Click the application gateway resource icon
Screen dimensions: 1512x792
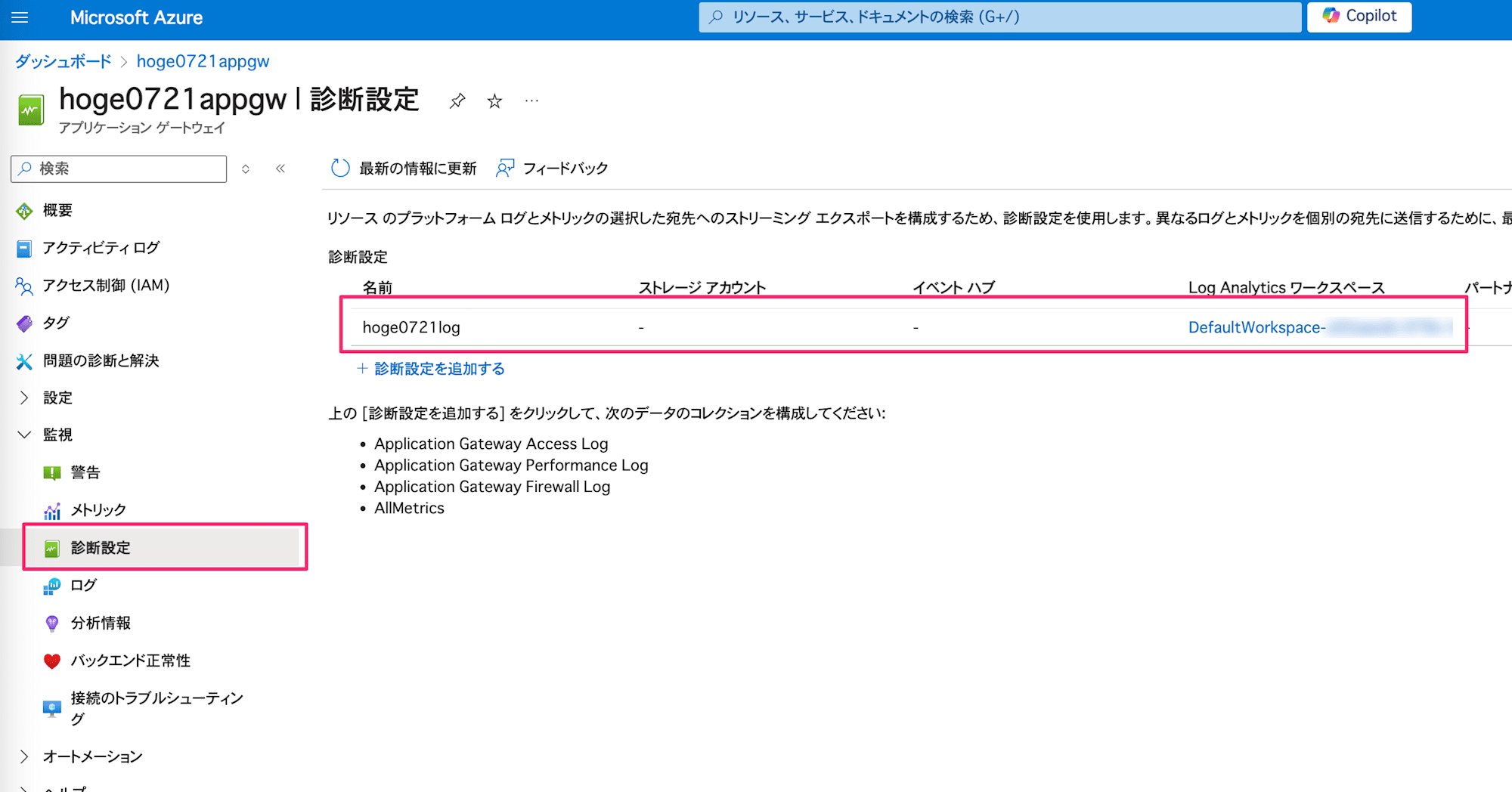pos(31,110)
